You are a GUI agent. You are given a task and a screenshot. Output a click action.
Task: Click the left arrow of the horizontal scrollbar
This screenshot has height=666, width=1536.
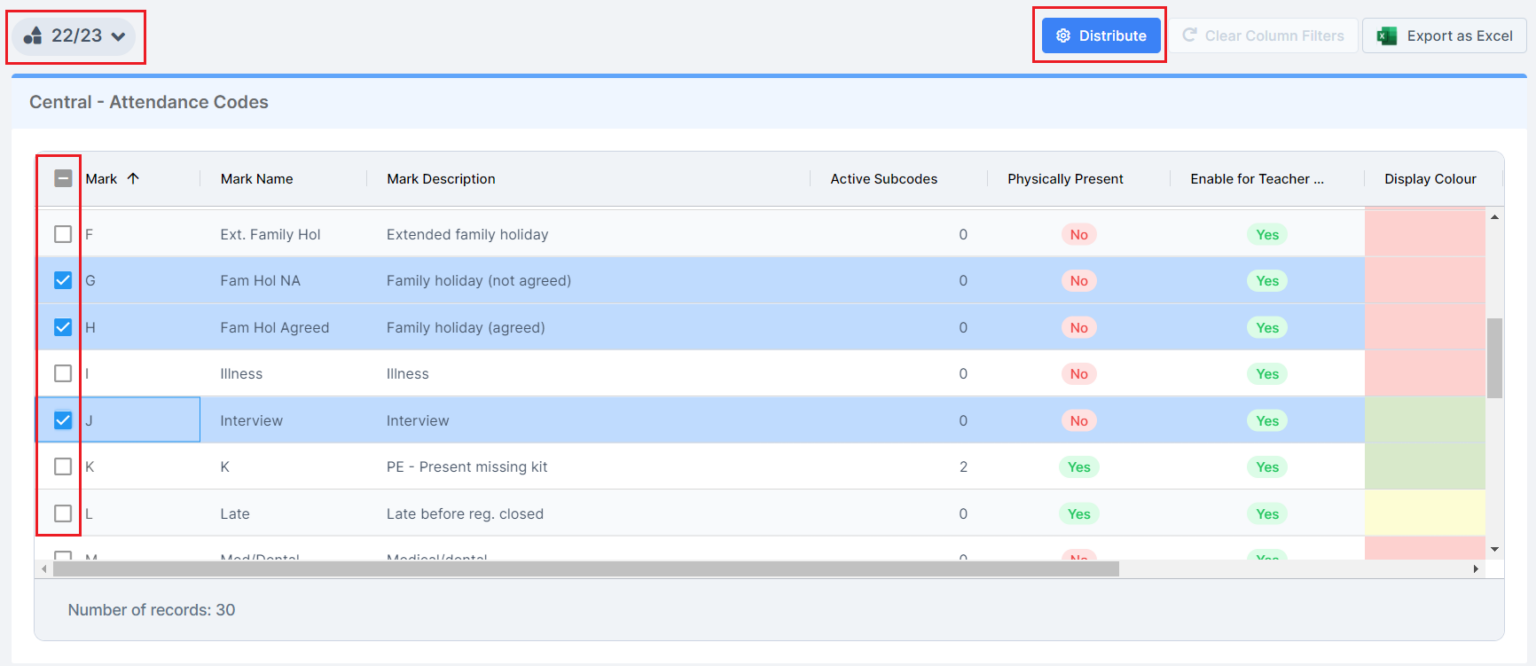point(43,568)
